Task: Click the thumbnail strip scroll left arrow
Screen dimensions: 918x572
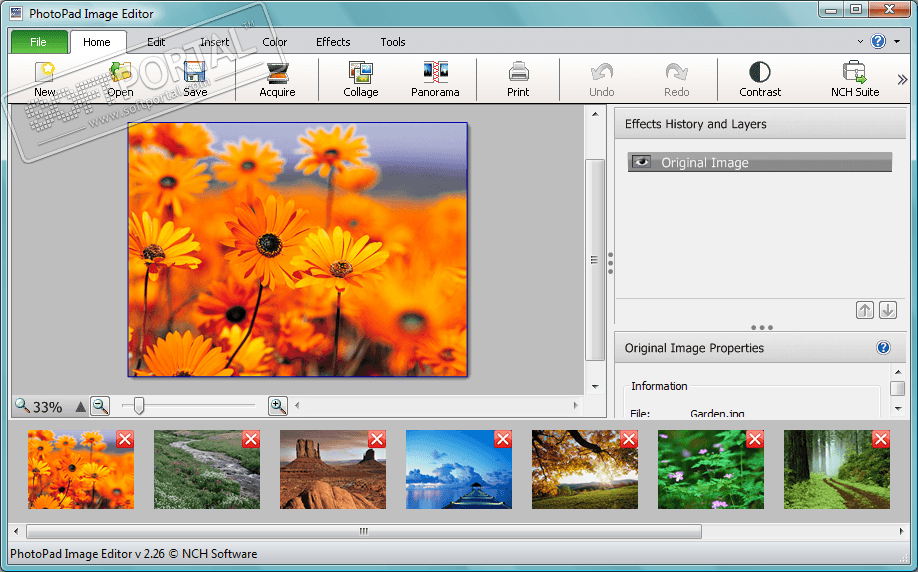Action: point(16,532)
